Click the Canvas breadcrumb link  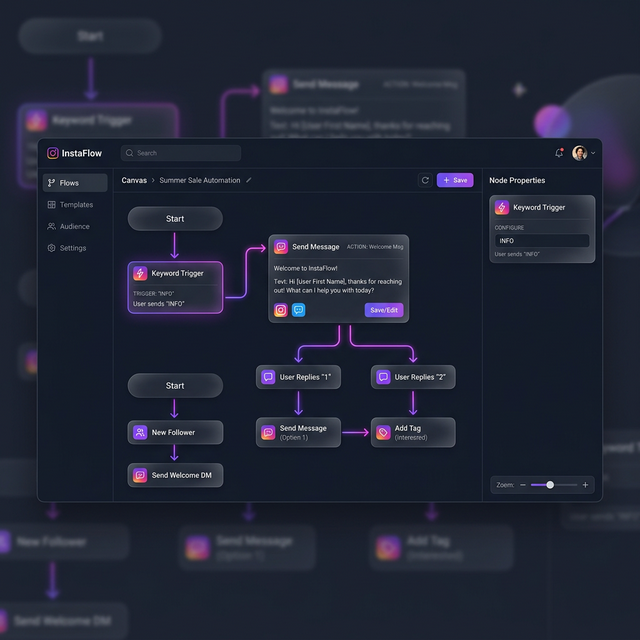[134, 180]
